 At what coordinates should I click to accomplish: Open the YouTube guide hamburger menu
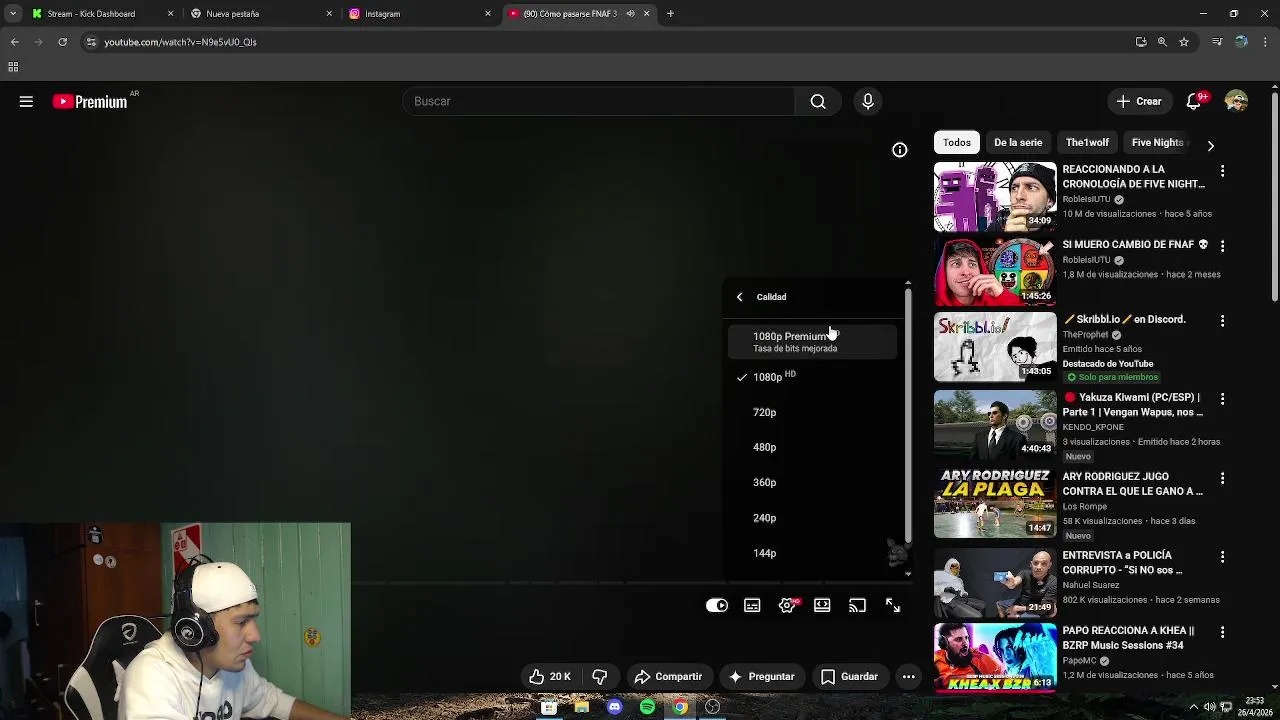(26, 101)
